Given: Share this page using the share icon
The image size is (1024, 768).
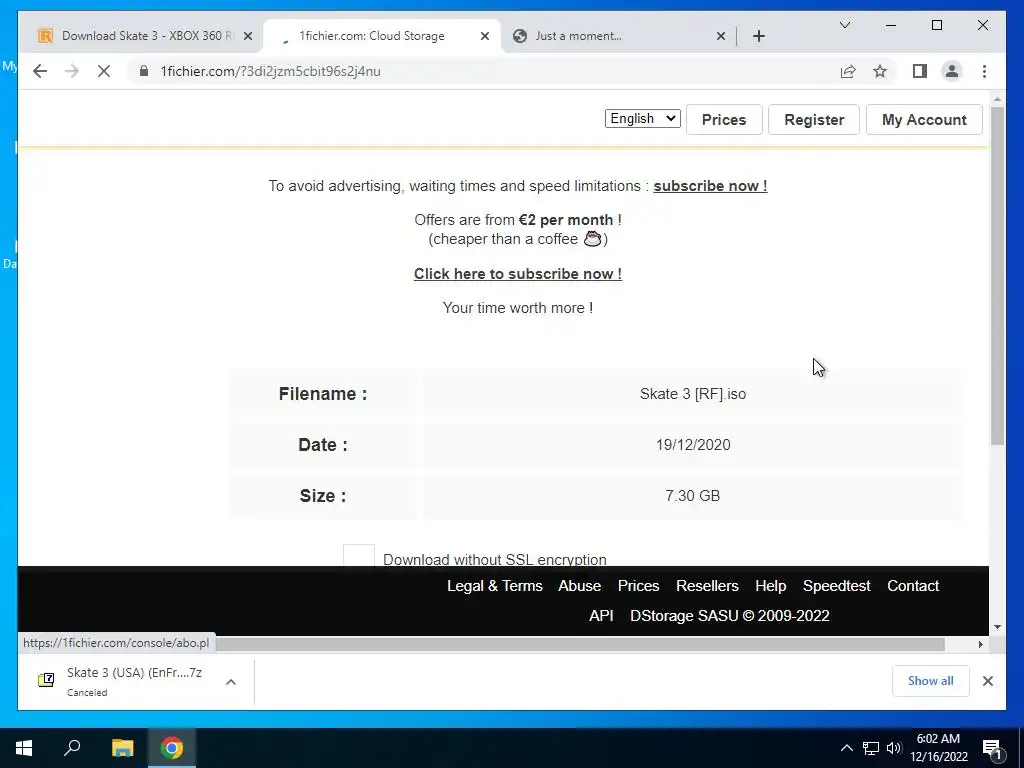Looking at the screenshot, I should [x=848, y=71].
